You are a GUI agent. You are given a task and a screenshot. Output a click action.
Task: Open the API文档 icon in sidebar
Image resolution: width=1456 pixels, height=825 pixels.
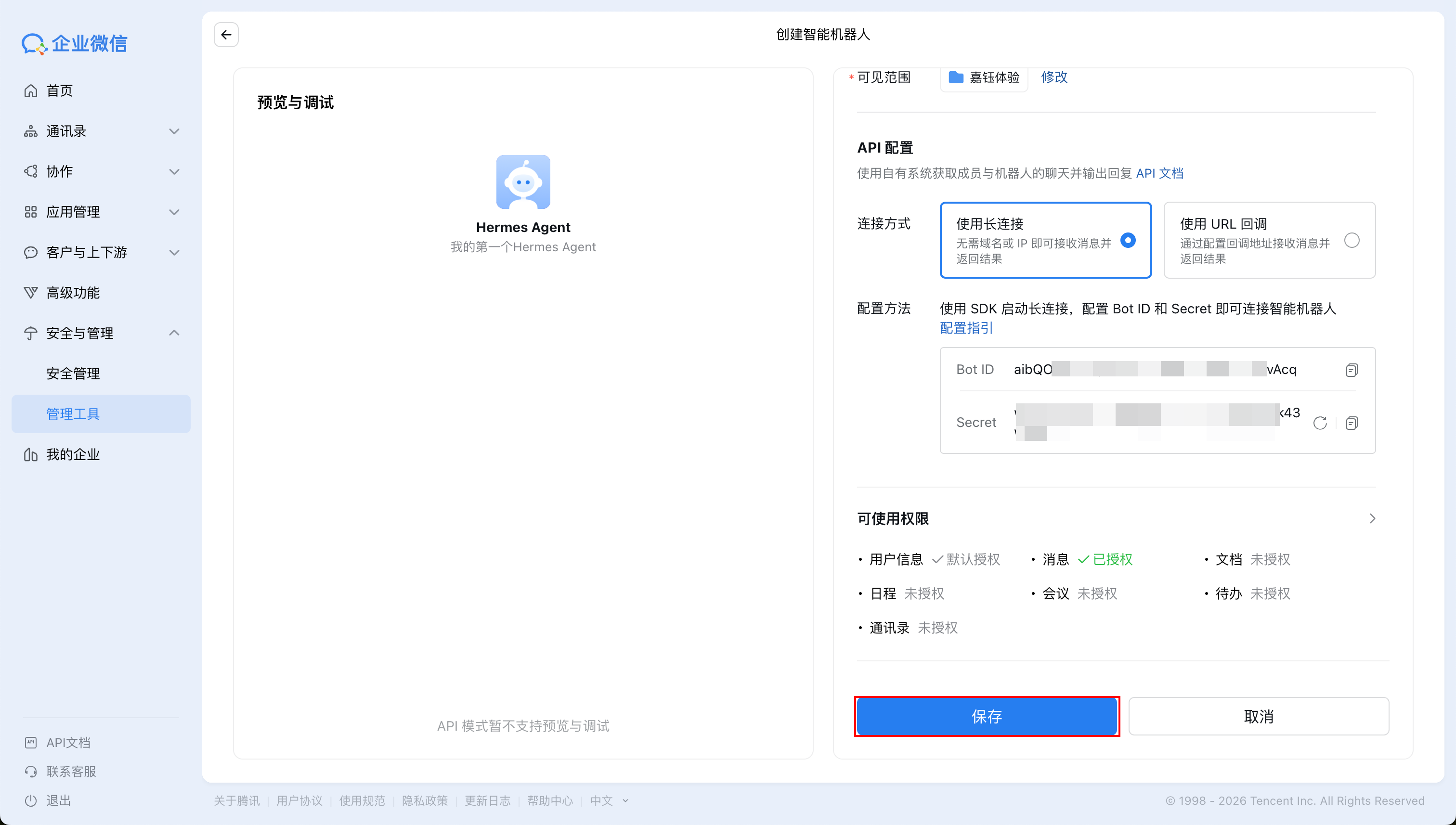pyautogui.click(x=31, y=742)
